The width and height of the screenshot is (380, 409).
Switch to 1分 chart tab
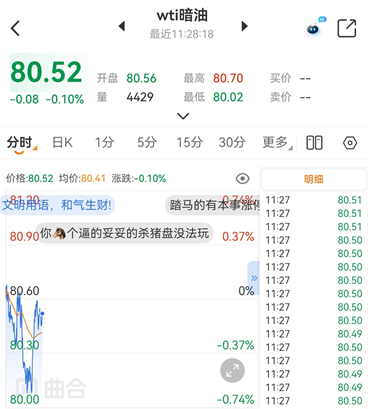click(104, 143)
